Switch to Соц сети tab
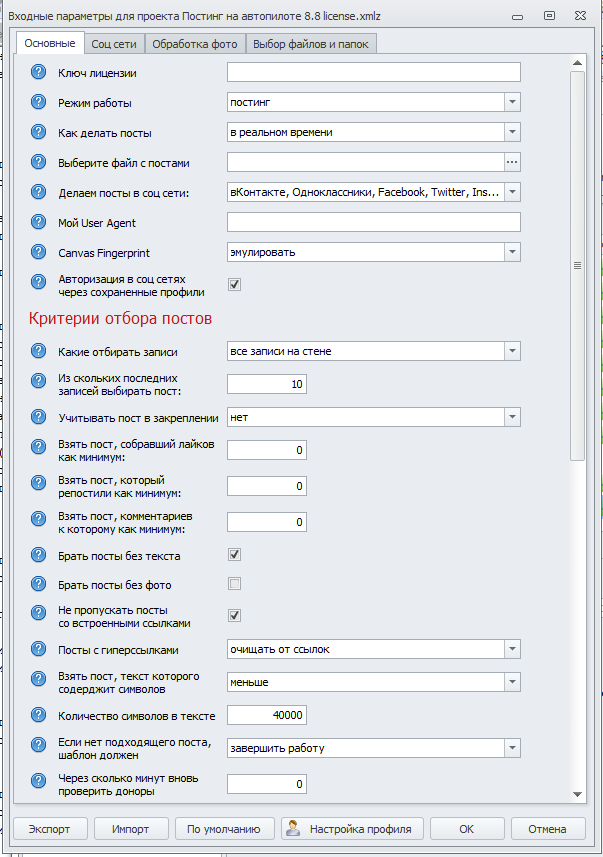 click(x=114, y=44)
